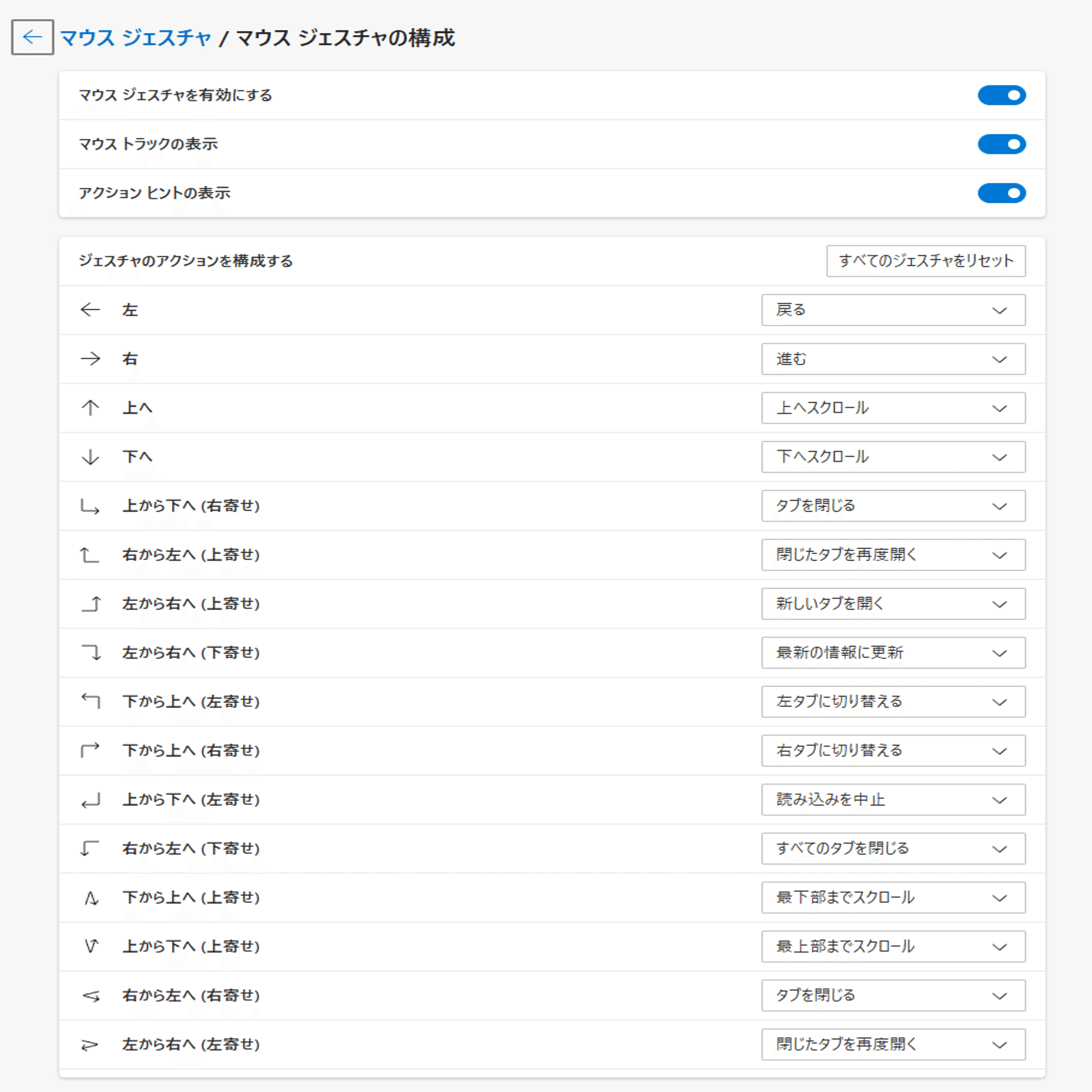Image resolution: width=1092 pixels, height=1092 pixels.
Task: Click the up arrow gesture icon
Action: coord(90,407)
